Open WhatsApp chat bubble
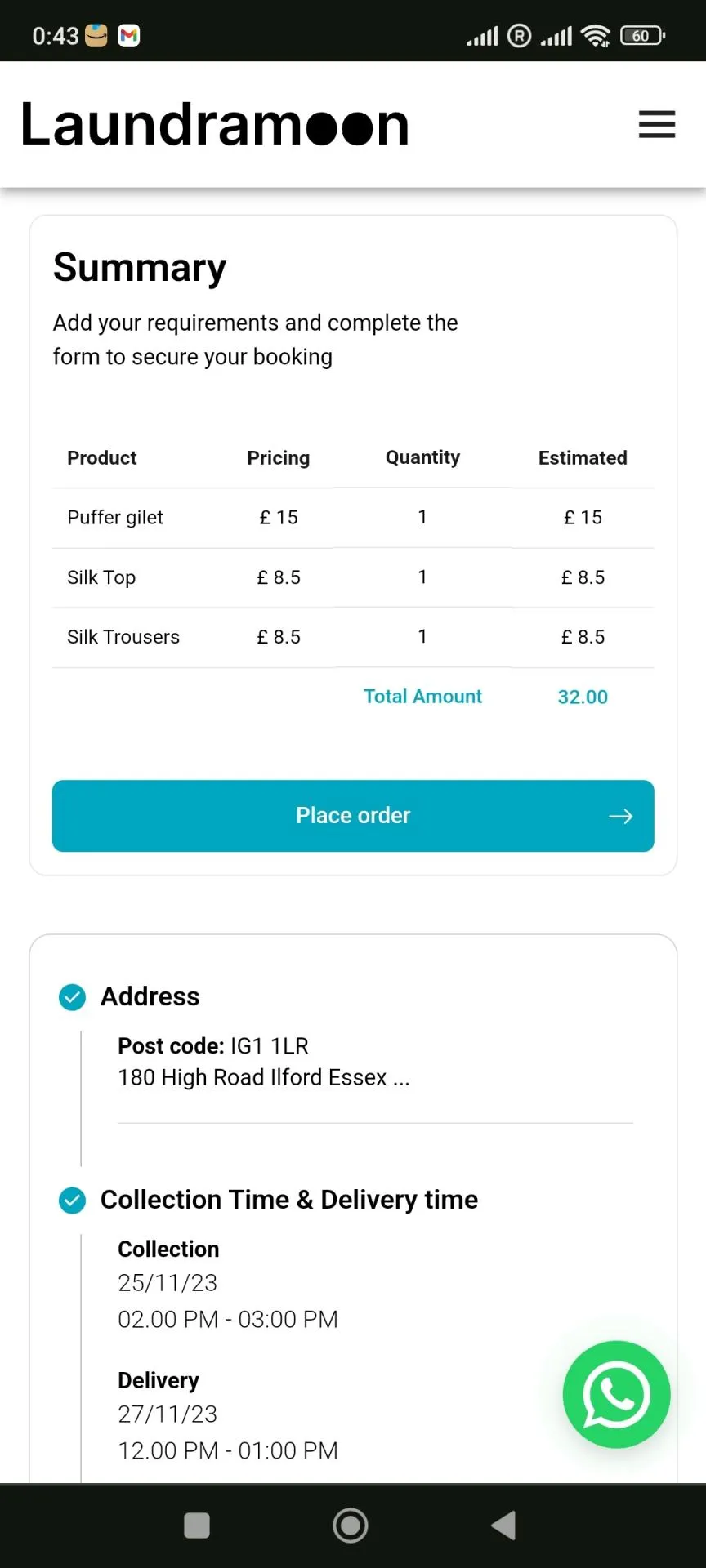Image resolution: width=706 pixels, height=1568 pixels. 616,1394
